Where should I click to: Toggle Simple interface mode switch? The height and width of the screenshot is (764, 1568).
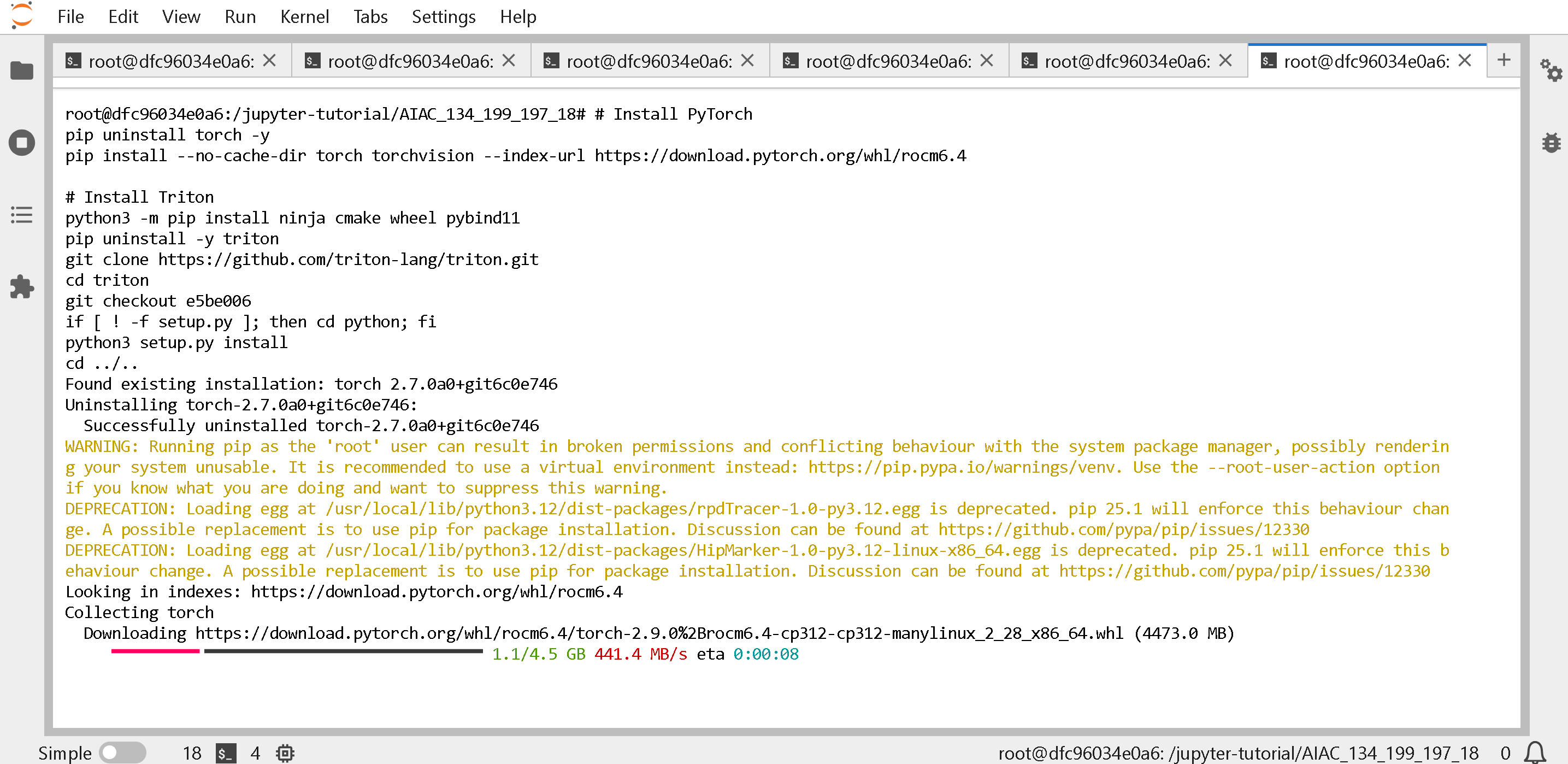pos(122,753)
